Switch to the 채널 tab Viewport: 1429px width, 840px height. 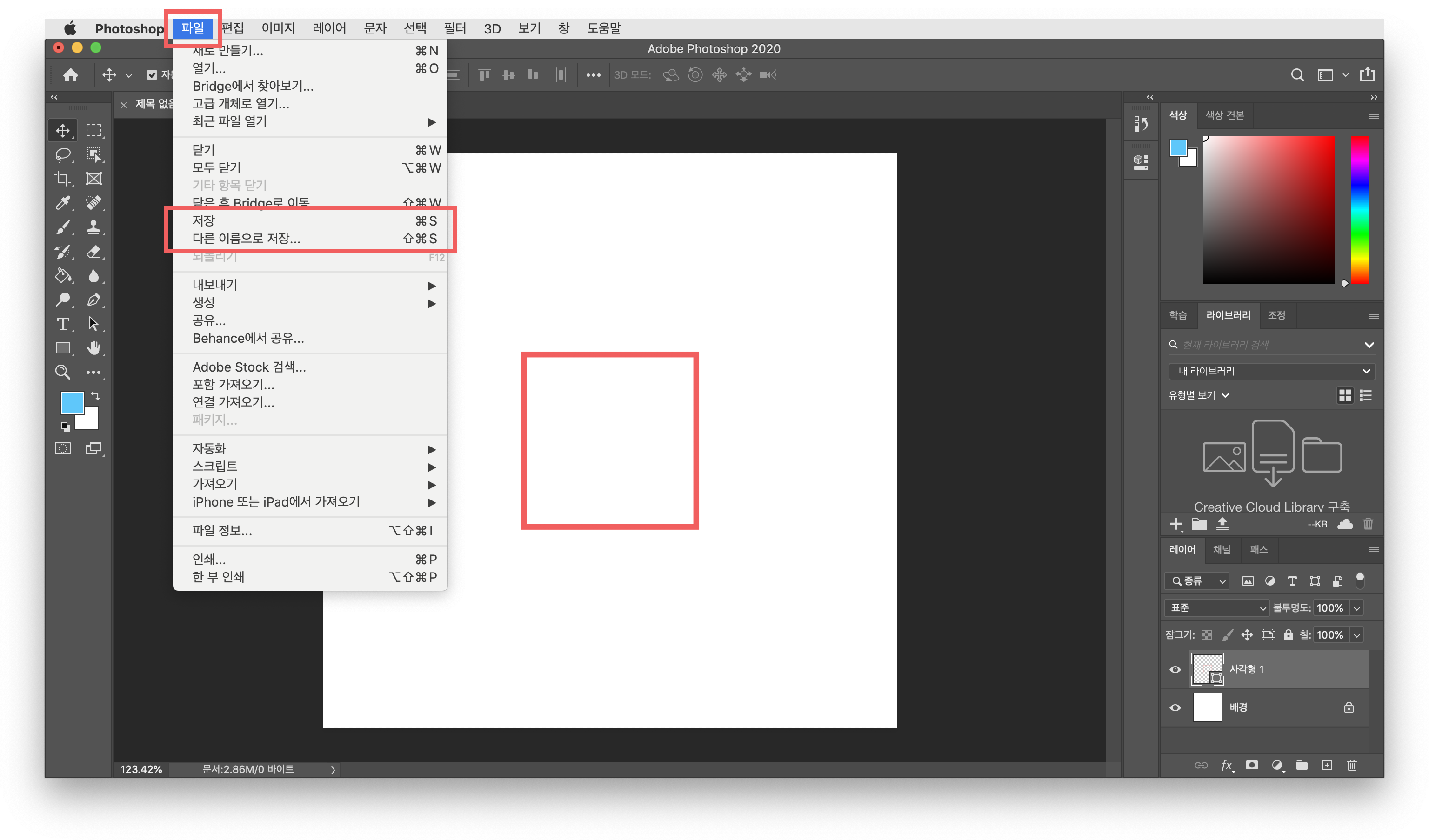click(1222, 550)
